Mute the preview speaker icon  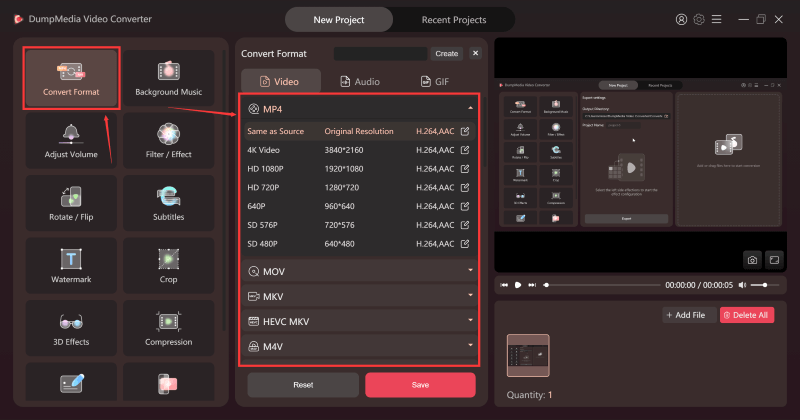point(742,285)
